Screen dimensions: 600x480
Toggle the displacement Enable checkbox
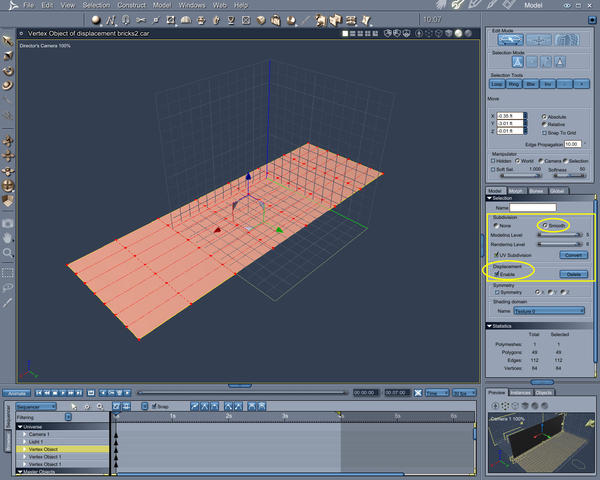pos(495,273)
